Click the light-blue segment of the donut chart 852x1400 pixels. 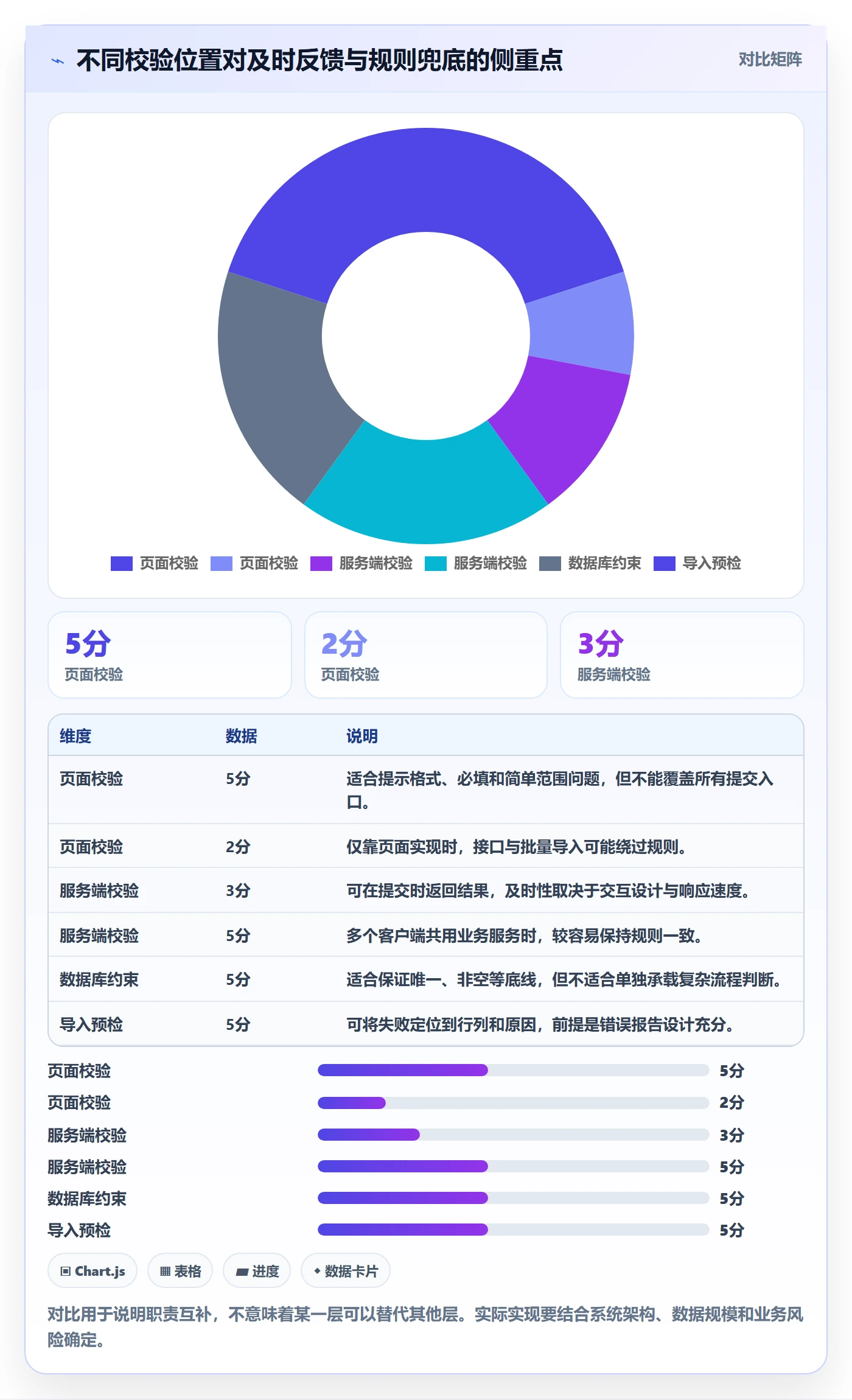581,326
